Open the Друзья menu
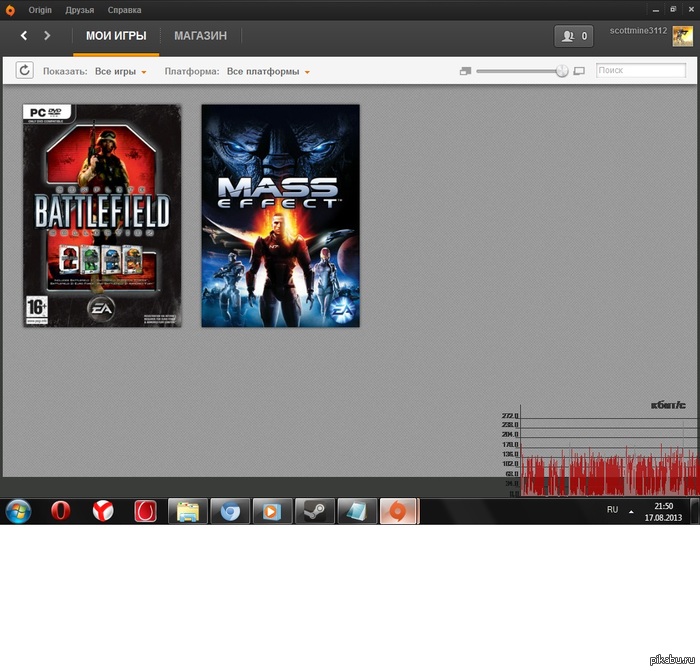Screen dimensions: 700x671 [79, 10]
